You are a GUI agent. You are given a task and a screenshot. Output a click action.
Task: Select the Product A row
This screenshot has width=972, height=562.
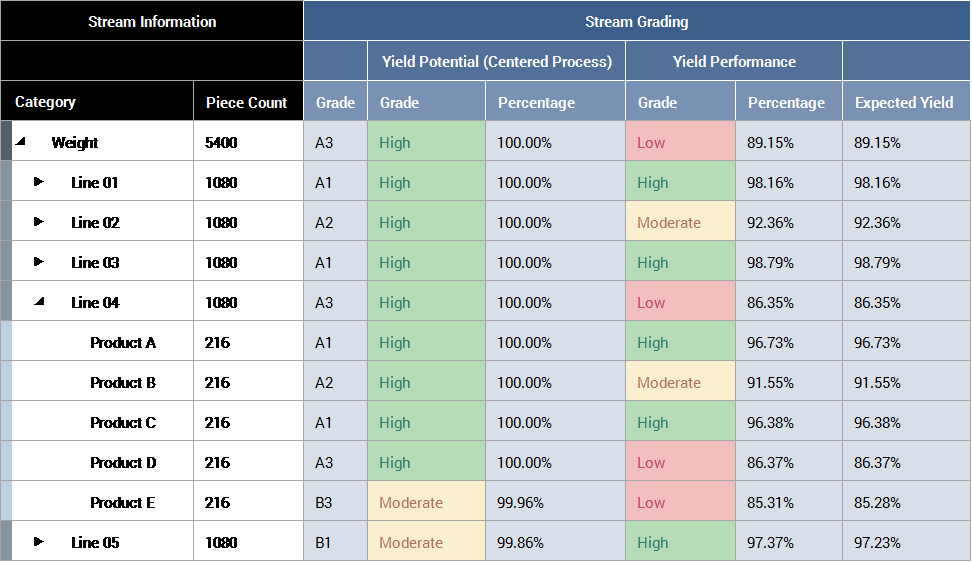(x=123, y=342)
